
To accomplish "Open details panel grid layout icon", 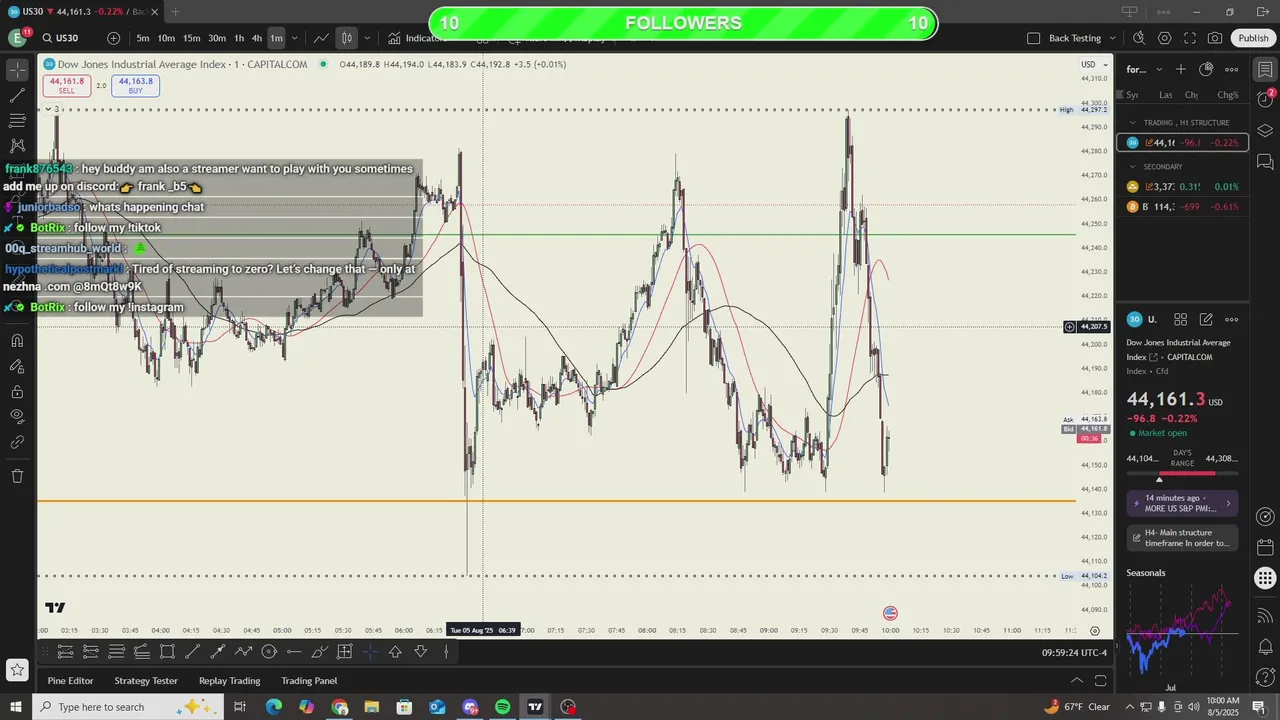I will (1181, 319).
